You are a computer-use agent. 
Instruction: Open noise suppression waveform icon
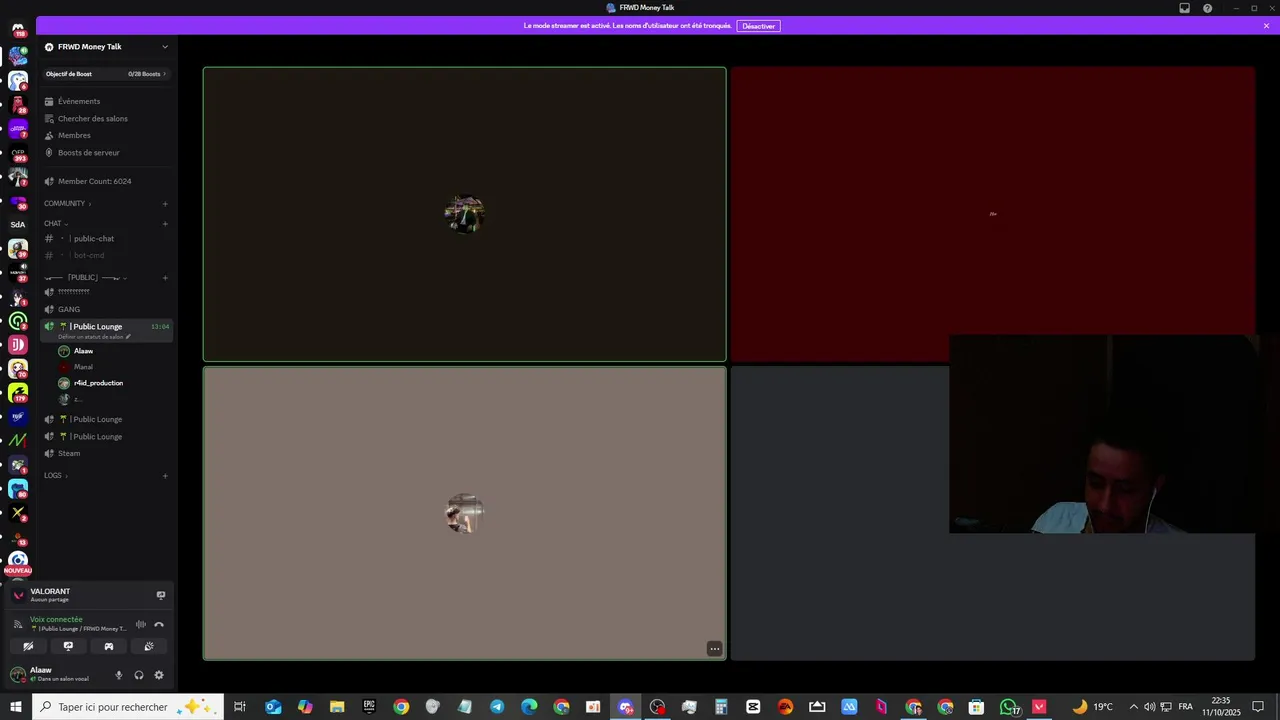coord(141,624)
